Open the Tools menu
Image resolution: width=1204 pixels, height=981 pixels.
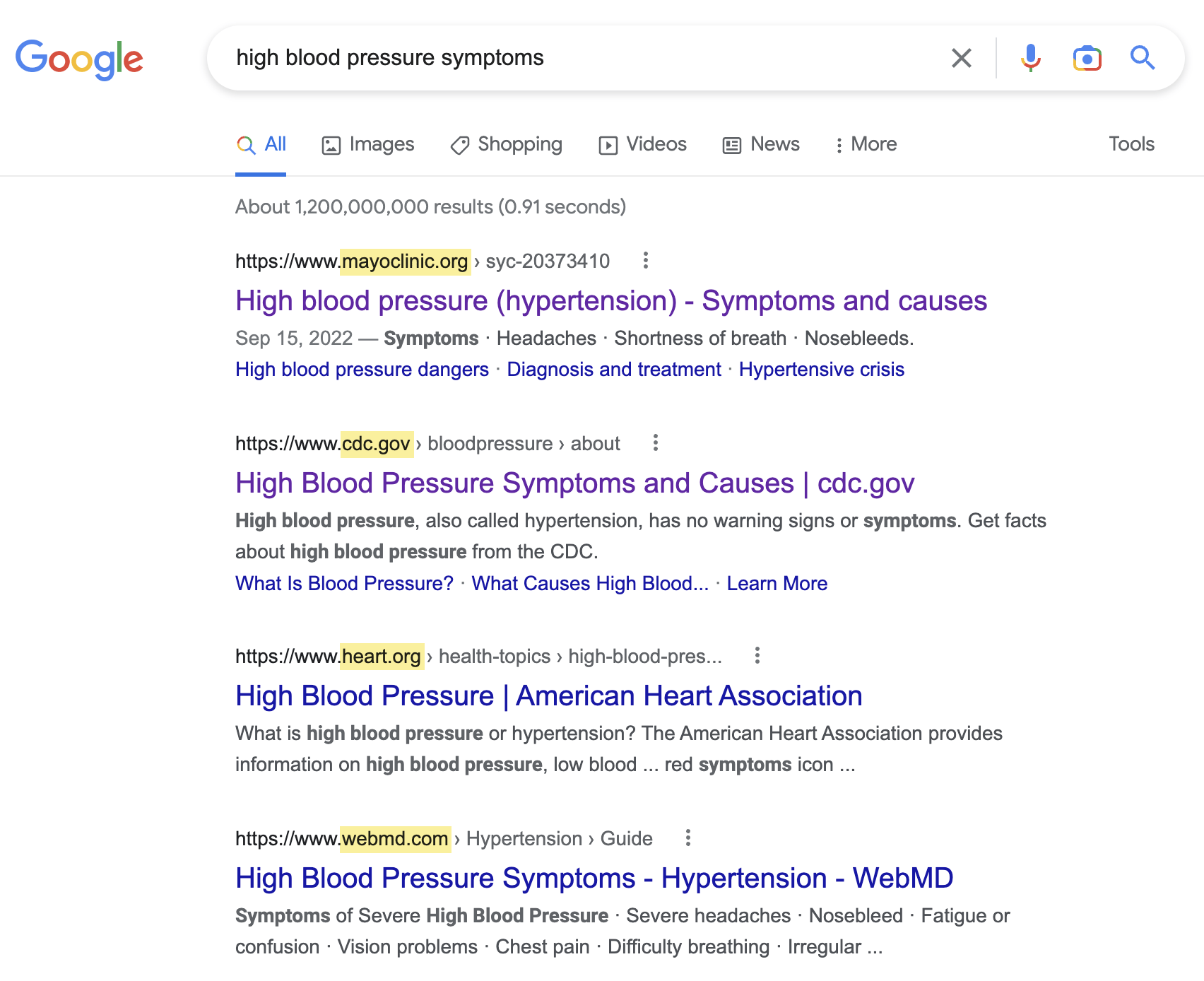1131,144
